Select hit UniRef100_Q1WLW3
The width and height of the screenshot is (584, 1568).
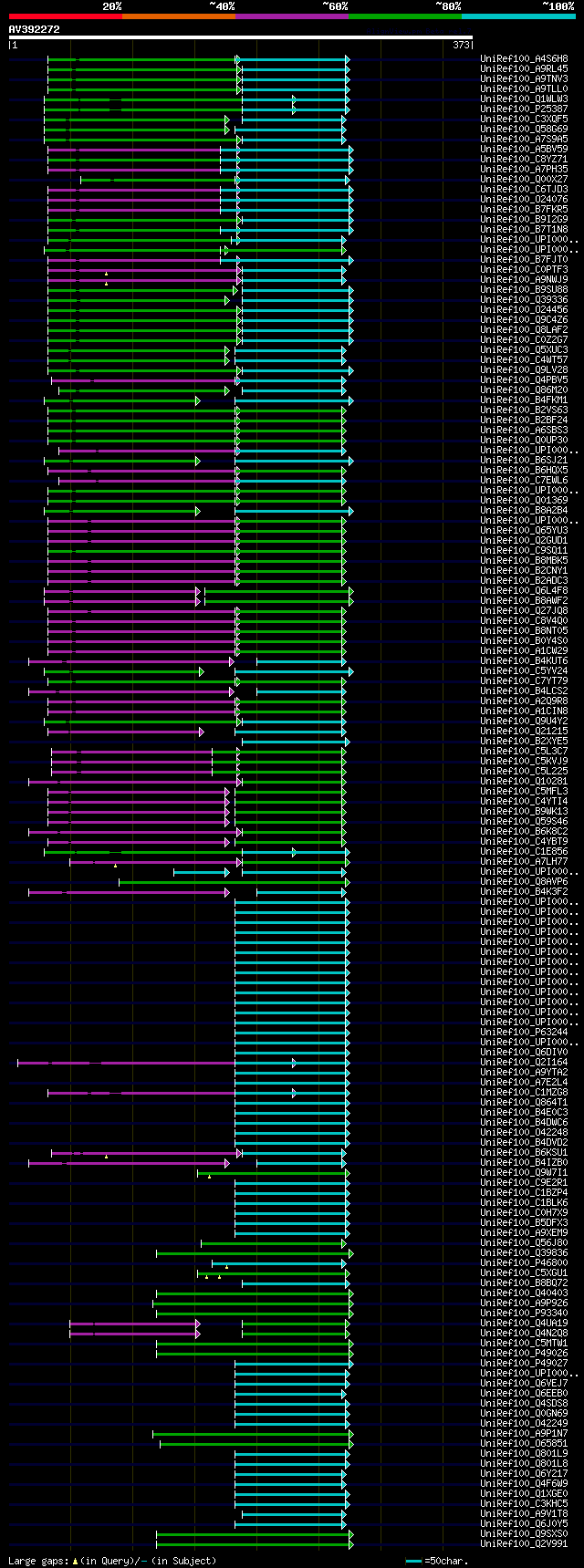pos(524,99)
